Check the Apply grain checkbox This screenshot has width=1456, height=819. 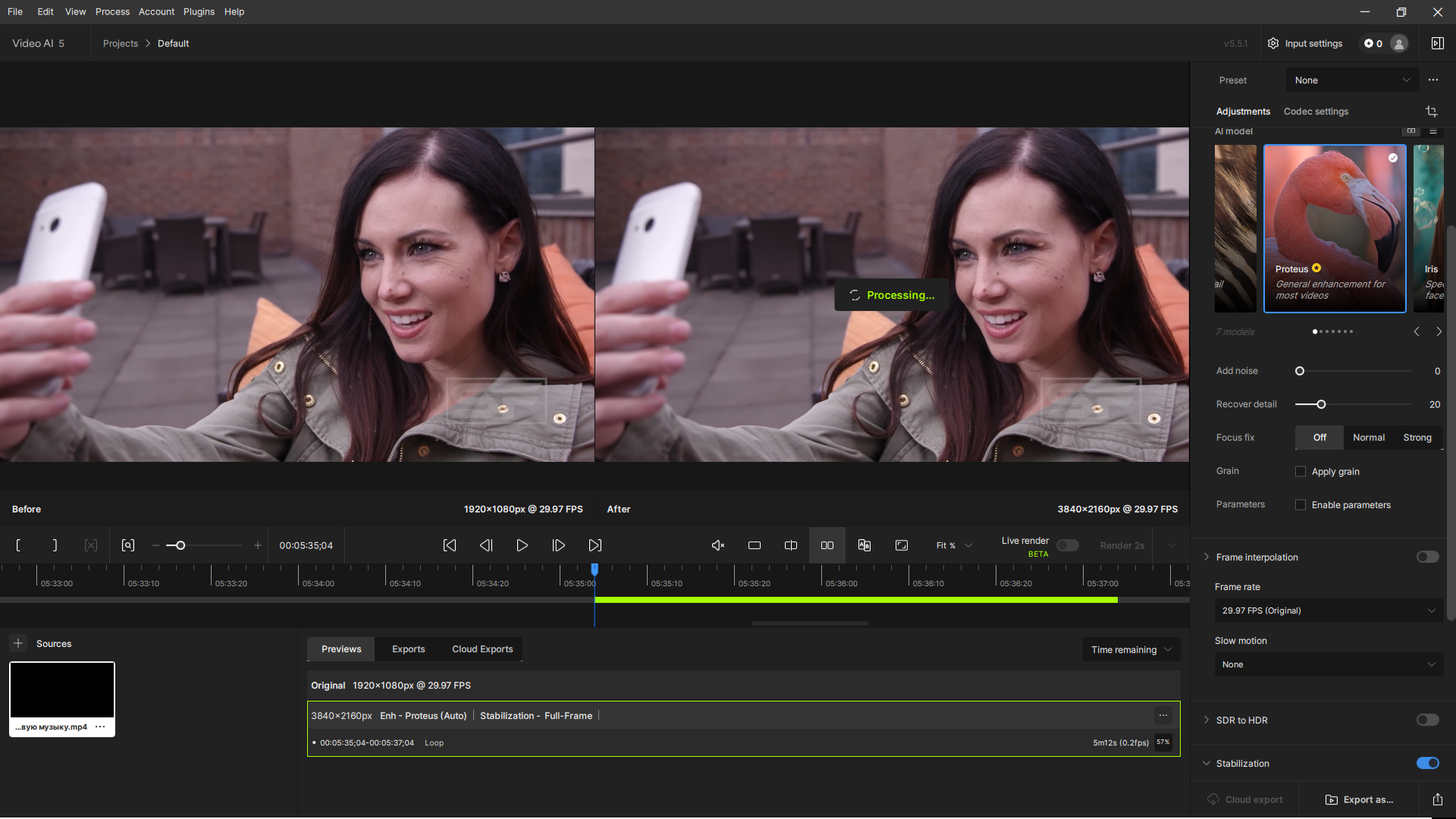[x=1301, y=472]
